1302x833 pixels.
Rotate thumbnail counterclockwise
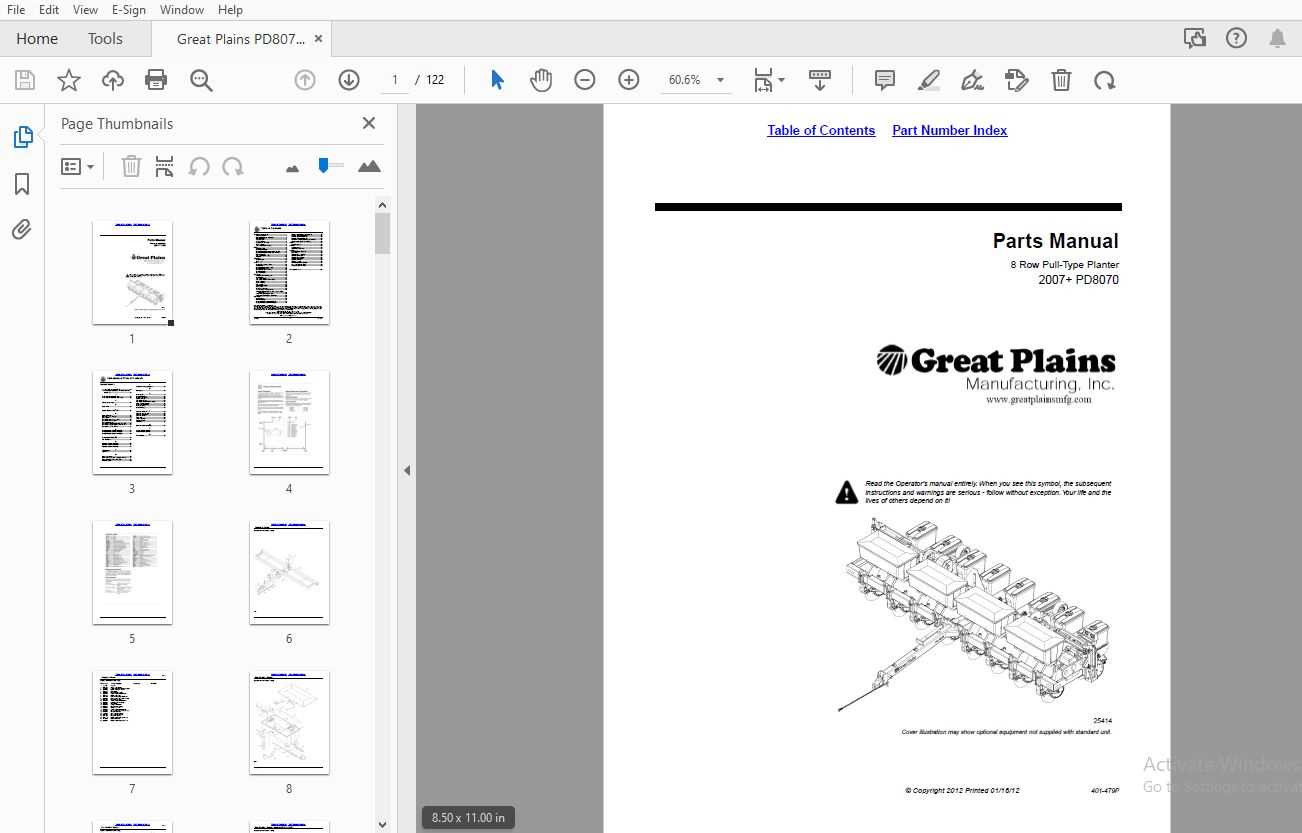coord(199,166)
